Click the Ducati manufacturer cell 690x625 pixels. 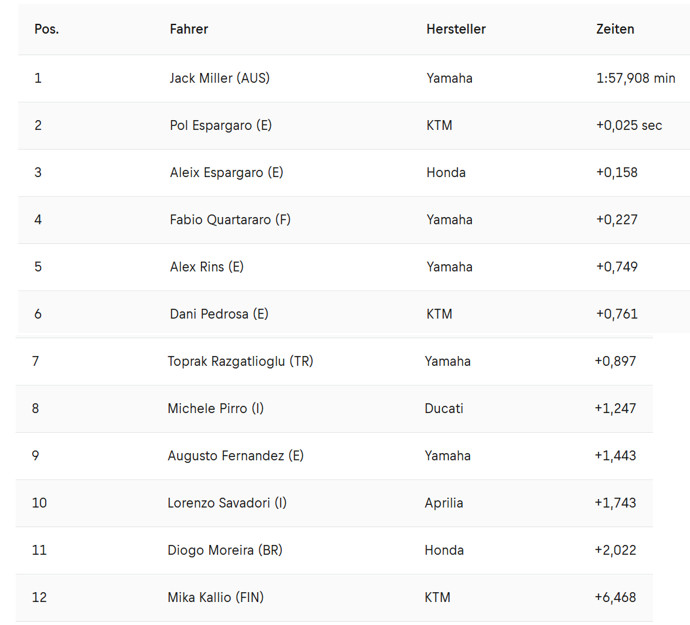[443, 408]
